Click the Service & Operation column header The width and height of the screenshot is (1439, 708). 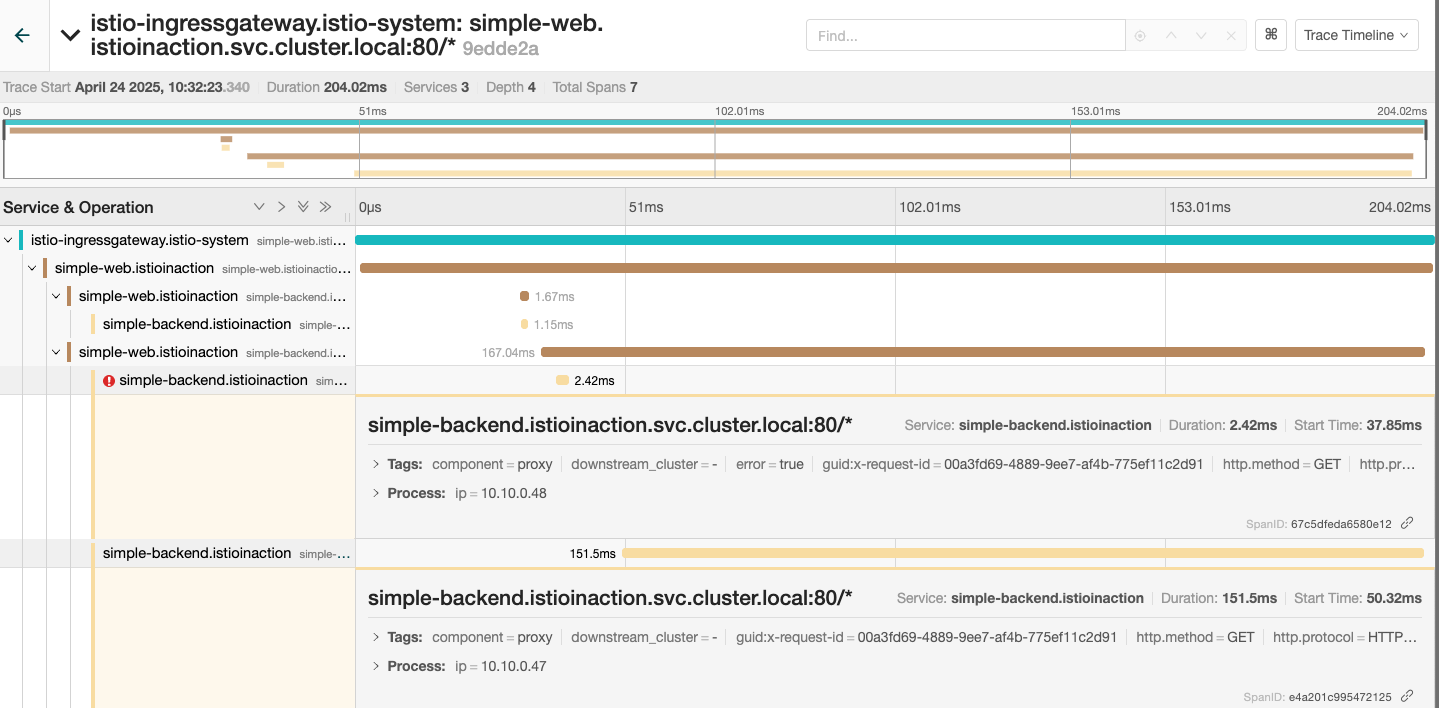pyautogui.click(x=78, y=207)
